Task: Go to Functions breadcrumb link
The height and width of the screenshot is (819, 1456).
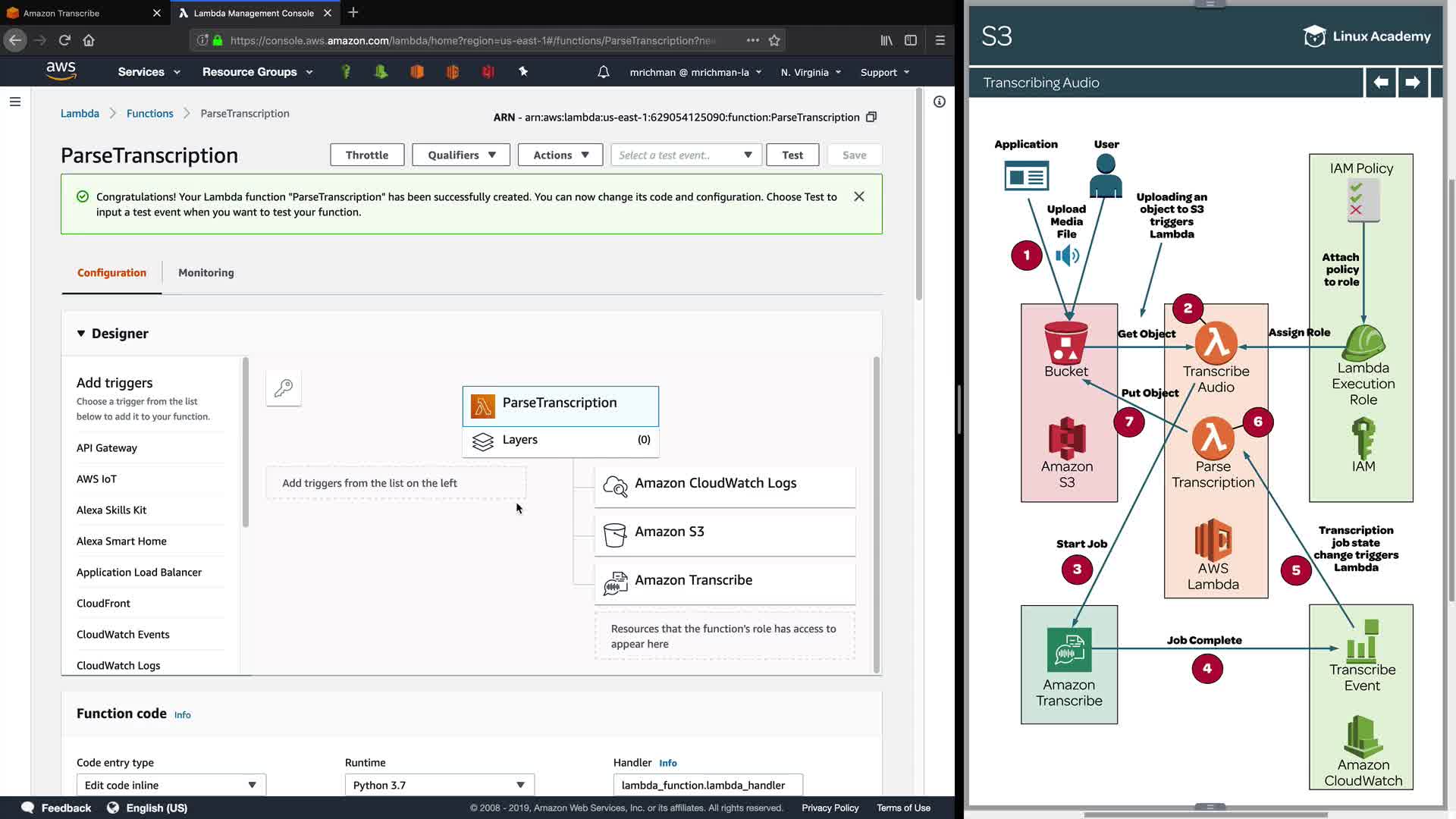Action: 149,114
